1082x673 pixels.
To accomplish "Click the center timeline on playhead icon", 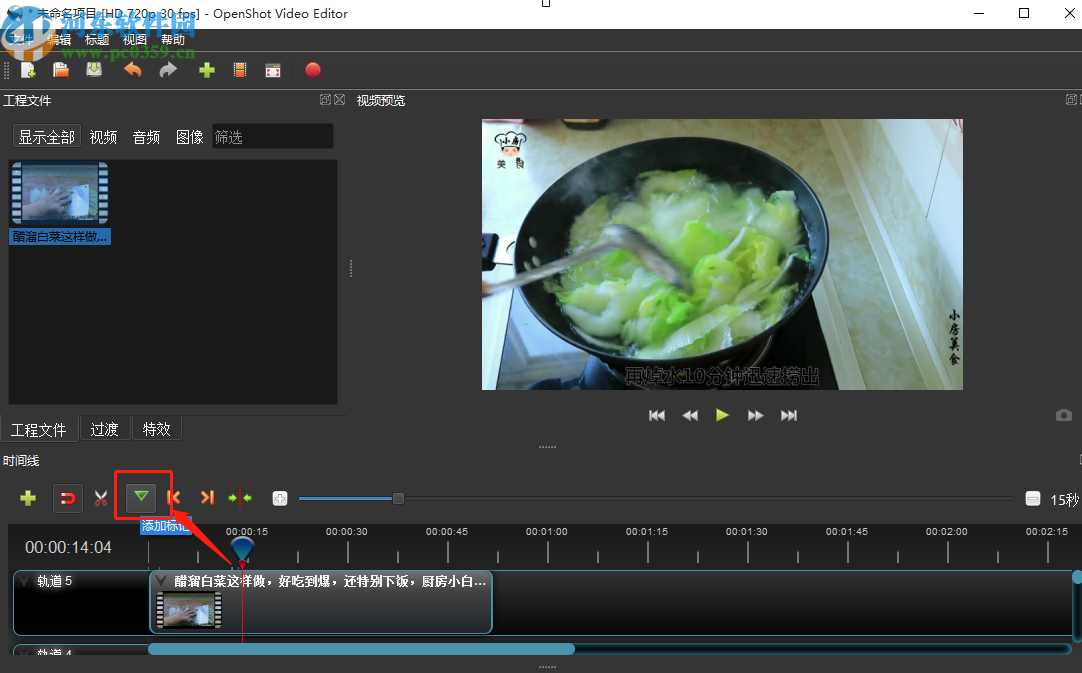I will [x=240, y=497].
